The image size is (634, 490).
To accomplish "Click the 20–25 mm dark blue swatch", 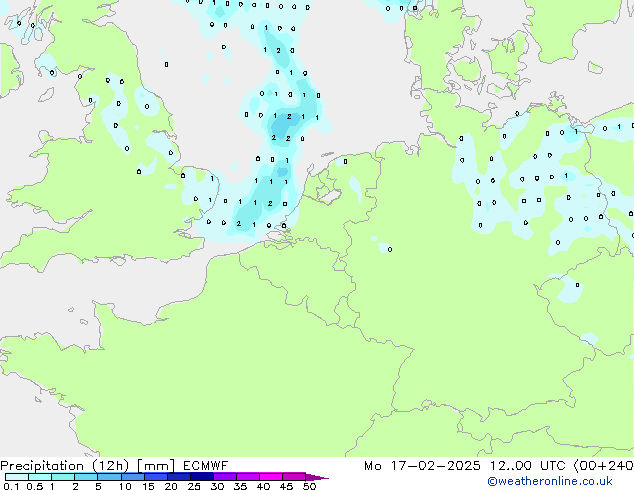I will pyautogui.click(x=178, y=477).
